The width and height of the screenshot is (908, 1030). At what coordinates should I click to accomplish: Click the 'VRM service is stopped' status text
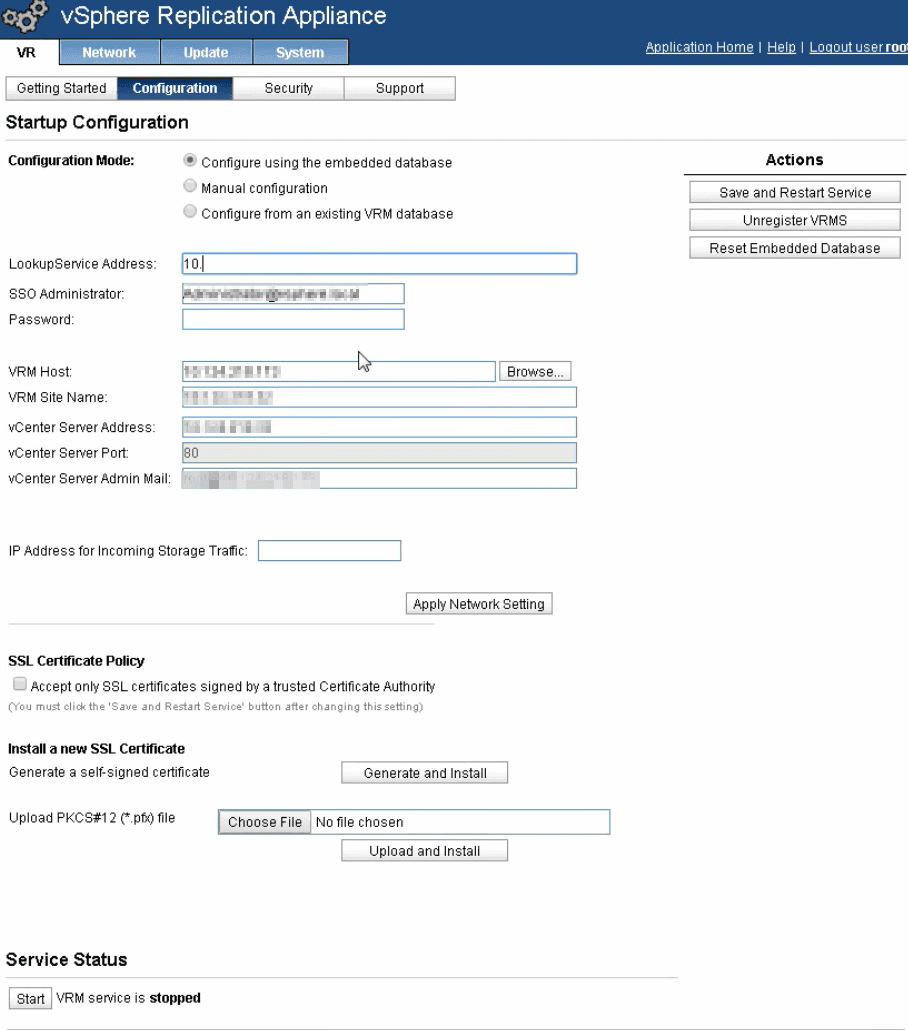(x=128, y=998)
